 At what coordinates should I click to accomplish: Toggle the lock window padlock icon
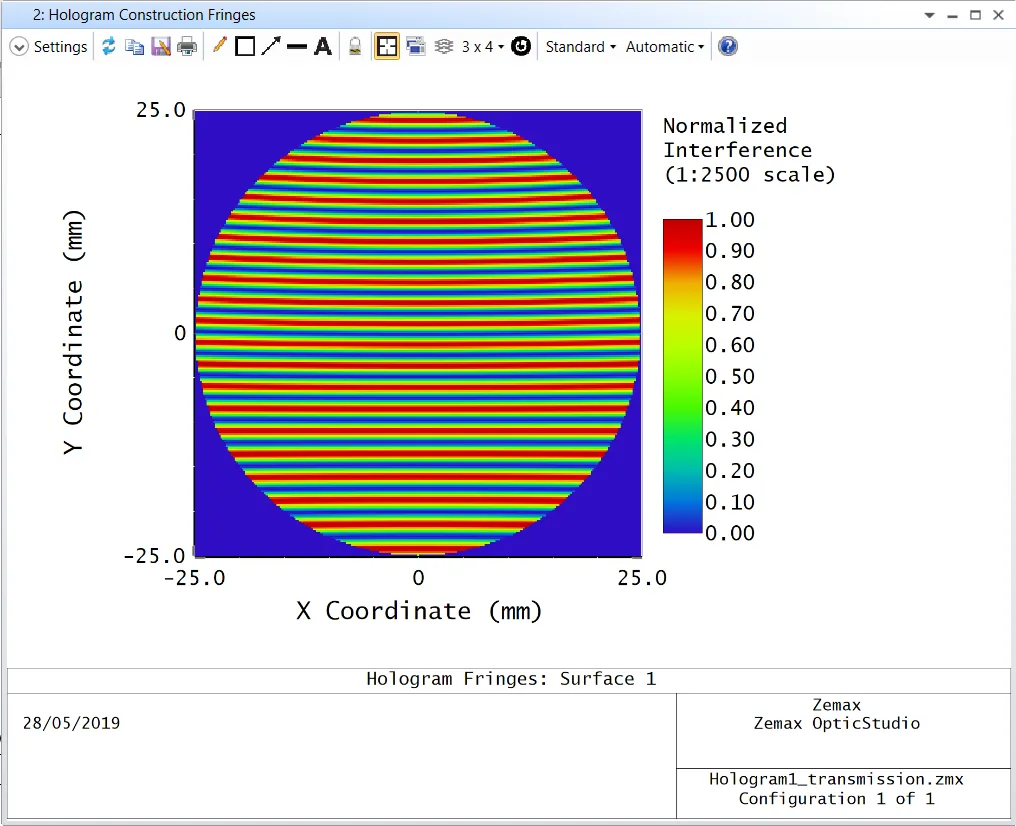point(355,47)
